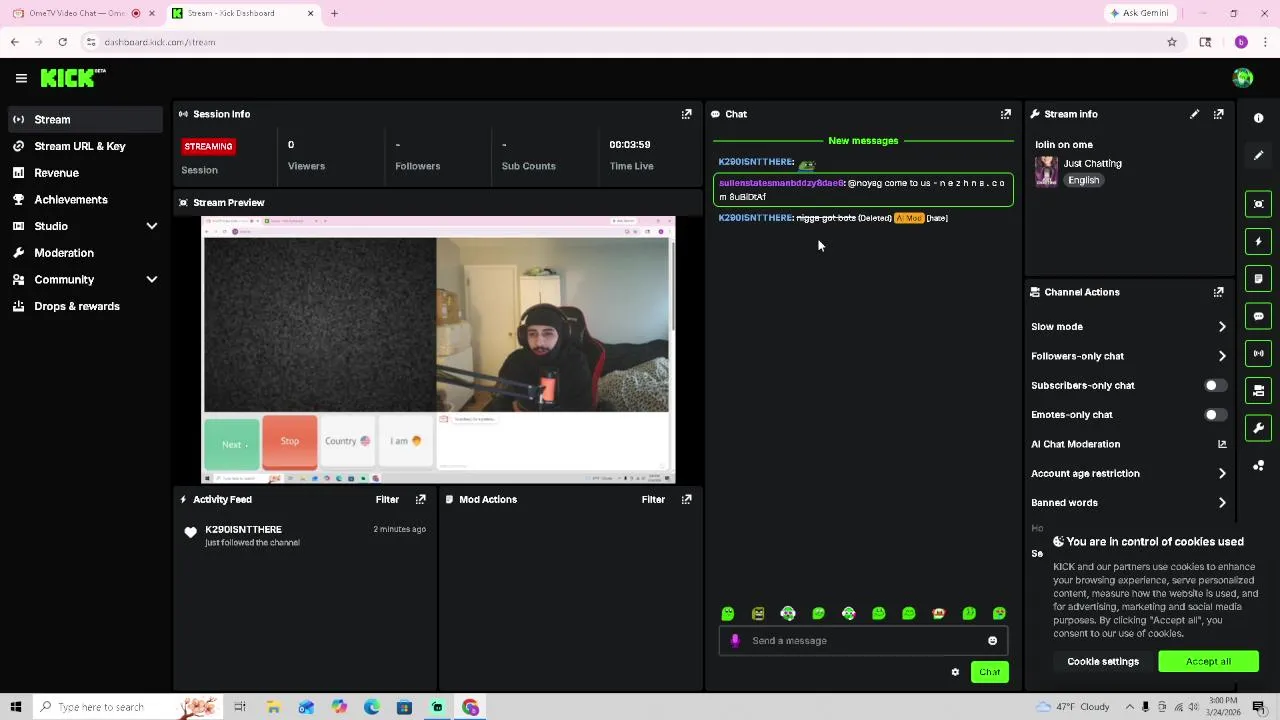Image resolution: width=1280 pixels, height=720 pixels.
Task: Pop out the Stream info panel
Action: click(1218, 114)
